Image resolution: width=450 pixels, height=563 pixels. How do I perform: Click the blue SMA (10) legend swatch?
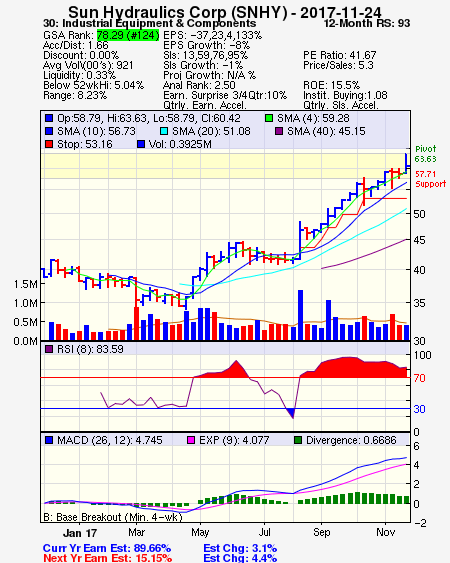pyautogui.click(x=49, y=131)
